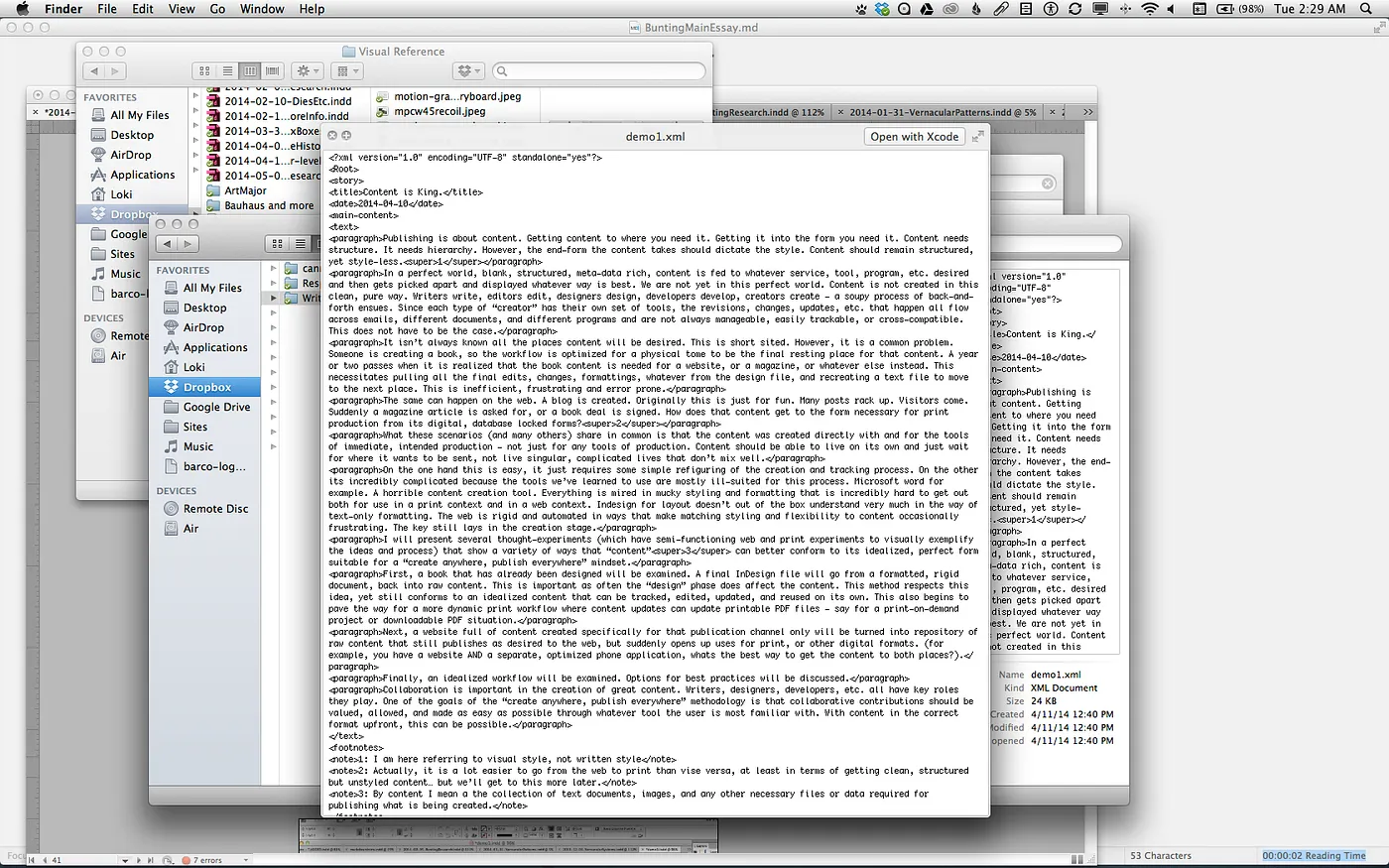The image size is (1389, 868).
Task: Switch Visual Reference window to list view
Action: tap(227, 71)
